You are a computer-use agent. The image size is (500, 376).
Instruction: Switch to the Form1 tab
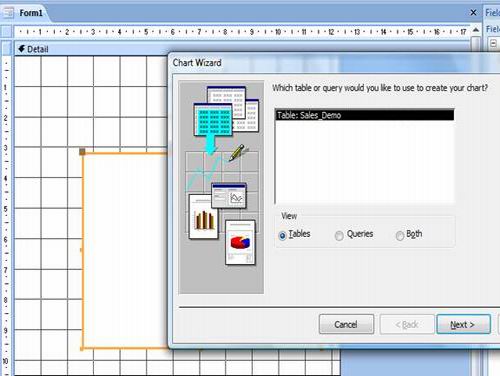pos(31,13)
